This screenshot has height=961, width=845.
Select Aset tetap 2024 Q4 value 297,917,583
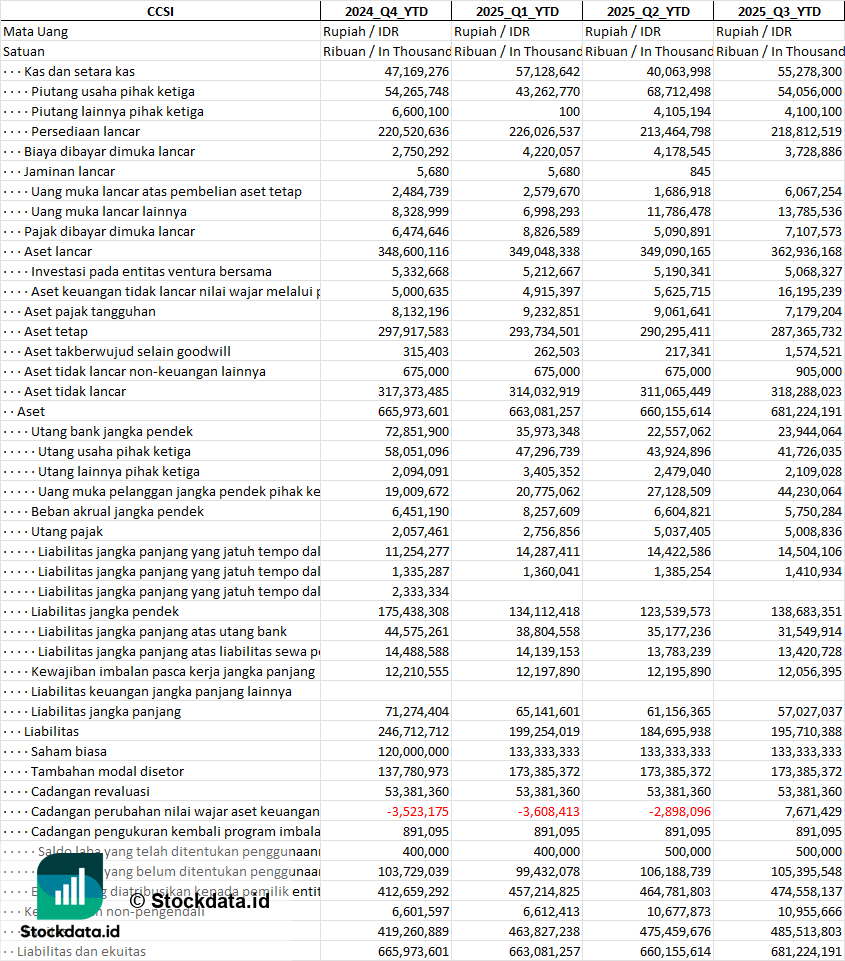pyautogui.click(x=414, y=332)
